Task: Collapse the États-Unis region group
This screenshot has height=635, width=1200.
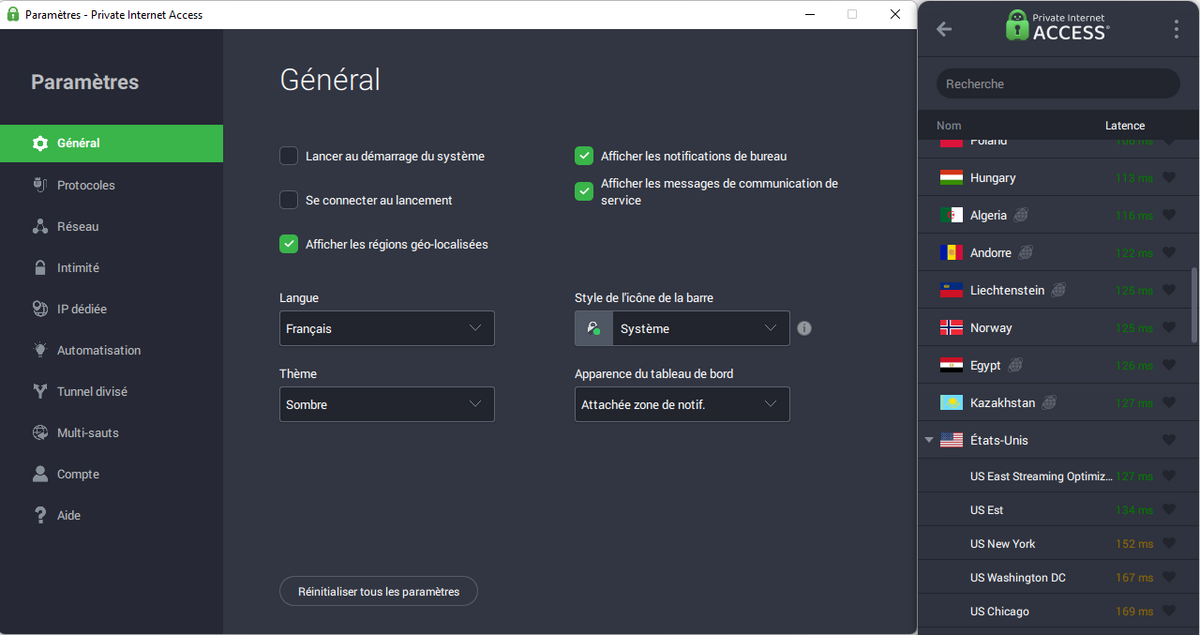Action: (x=929, y=440)
